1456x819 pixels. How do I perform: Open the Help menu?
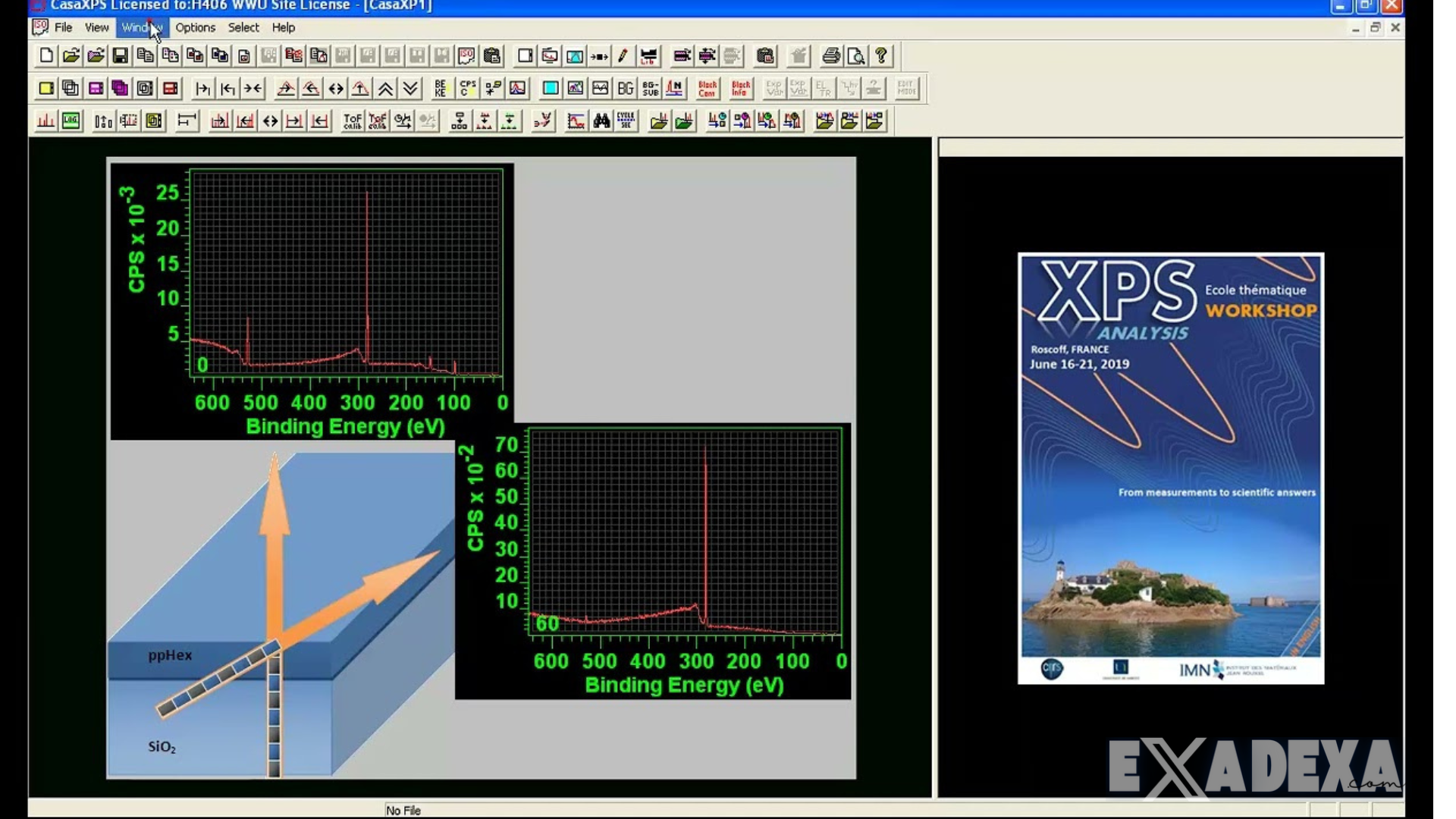[283, 27]
